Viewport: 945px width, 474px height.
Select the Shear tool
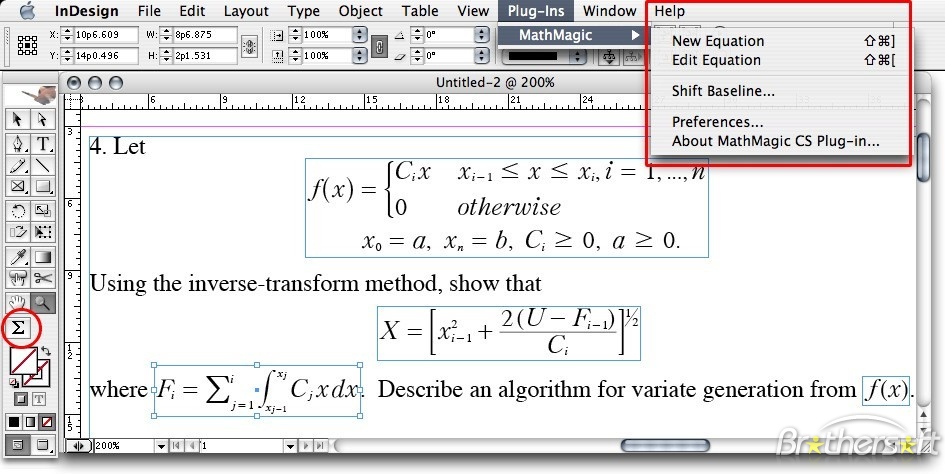[x=17, y=232]
